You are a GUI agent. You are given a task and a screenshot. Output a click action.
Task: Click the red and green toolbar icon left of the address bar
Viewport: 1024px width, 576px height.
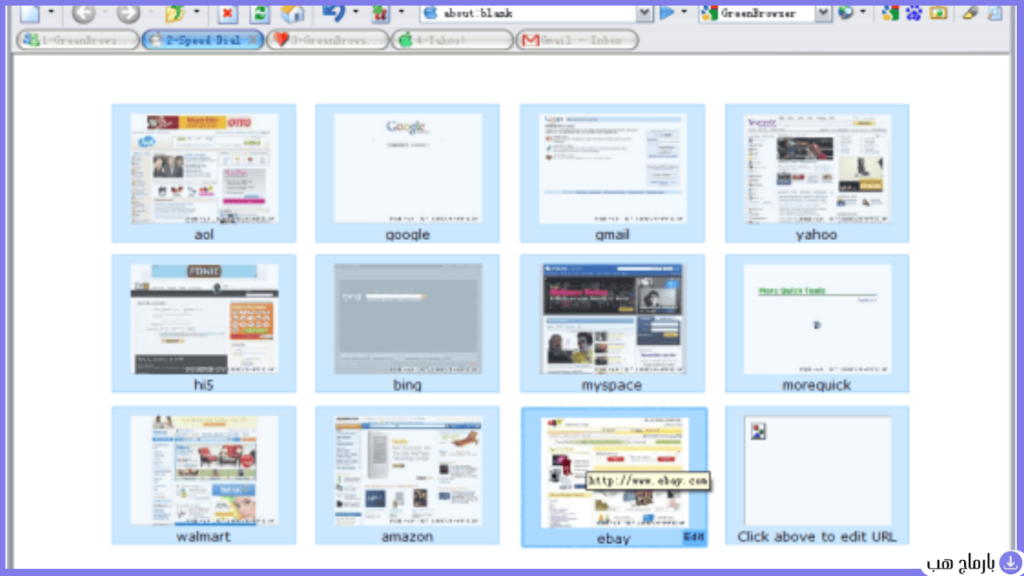[x=379, y=13]
